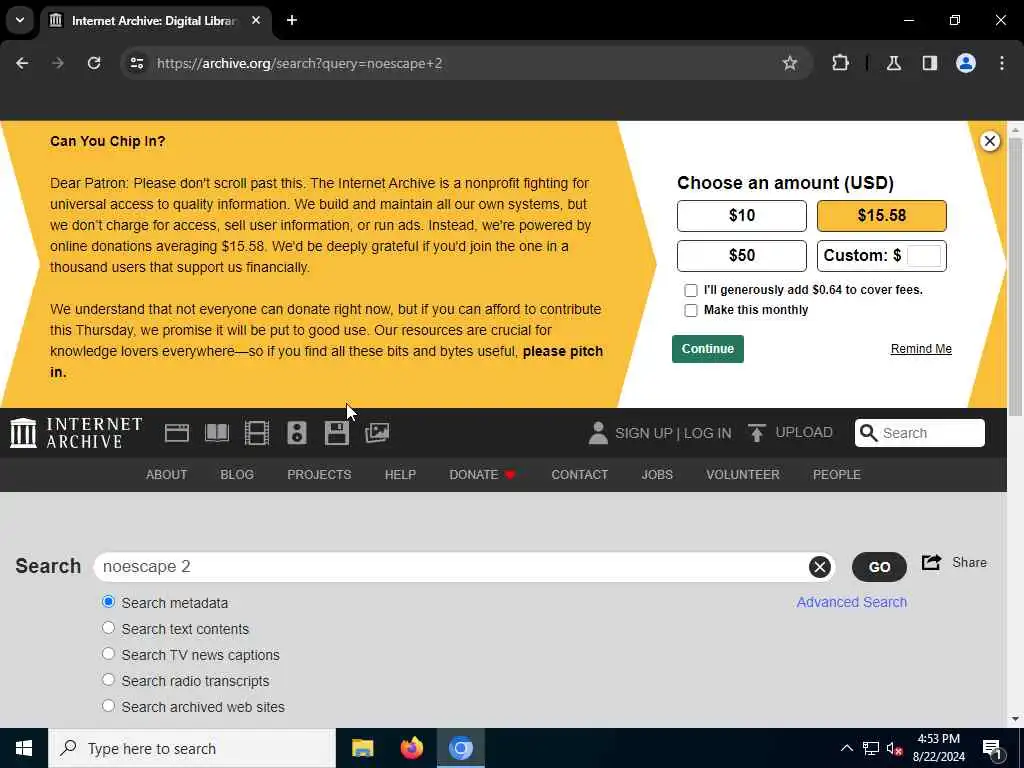The width and height of the screenshot is (1024, 768).
Task: Open the CONTACT menu item
Action: click(x=579, y=475)
